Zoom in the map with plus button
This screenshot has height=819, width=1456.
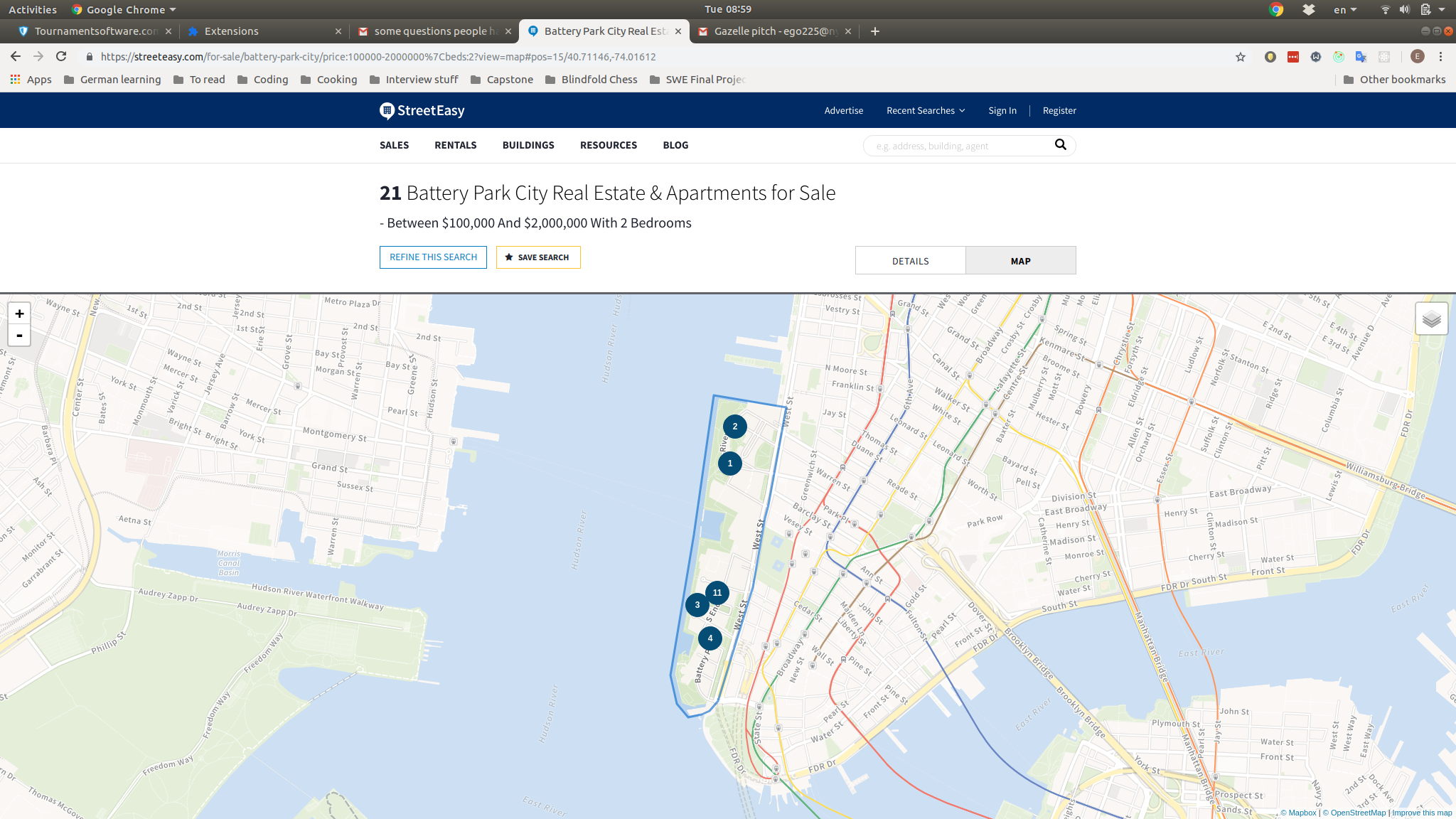click(x=19, y=314)
